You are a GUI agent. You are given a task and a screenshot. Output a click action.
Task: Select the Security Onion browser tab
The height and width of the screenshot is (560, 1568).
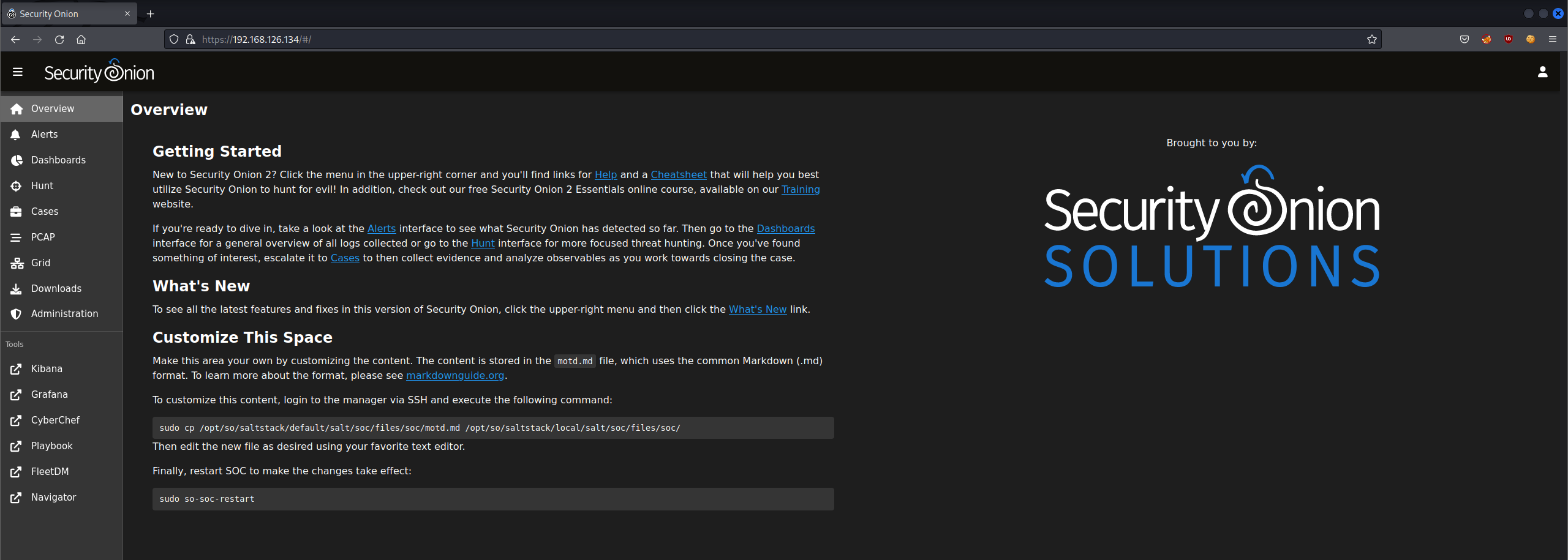[69, 13]
